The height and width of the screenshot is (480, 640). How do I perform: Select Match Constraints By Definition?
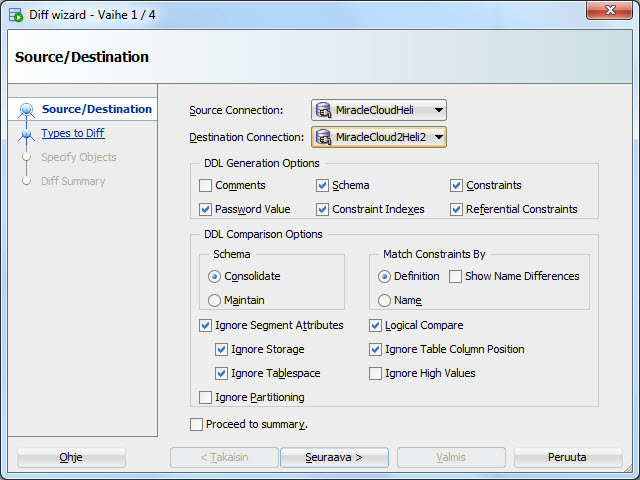(x=384, y=276)
